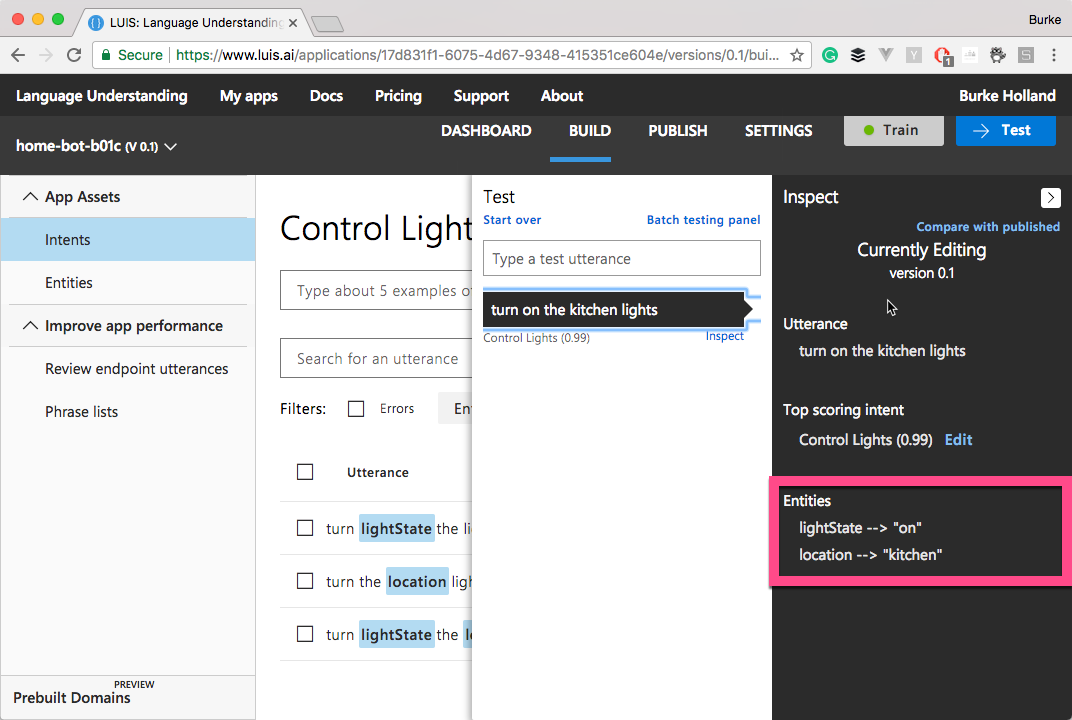Collapse the App Assets section
The image size is (1072, 720).
click(x=30, y=197)
